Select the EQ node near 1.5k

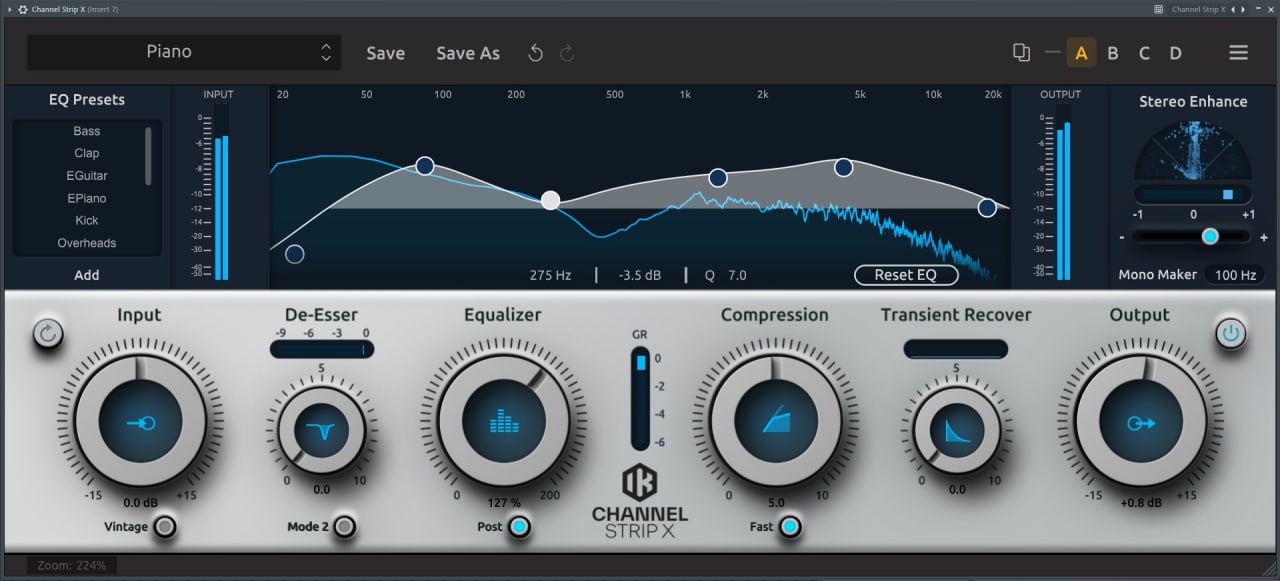[717, 178]
